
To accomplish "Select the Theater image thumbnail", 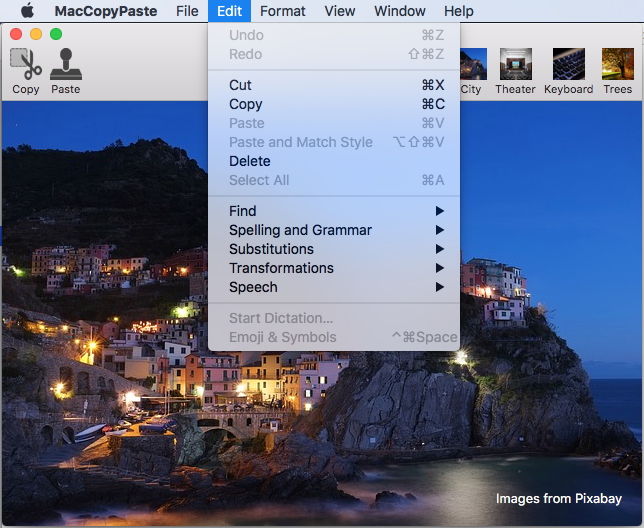I will (516, 64).
